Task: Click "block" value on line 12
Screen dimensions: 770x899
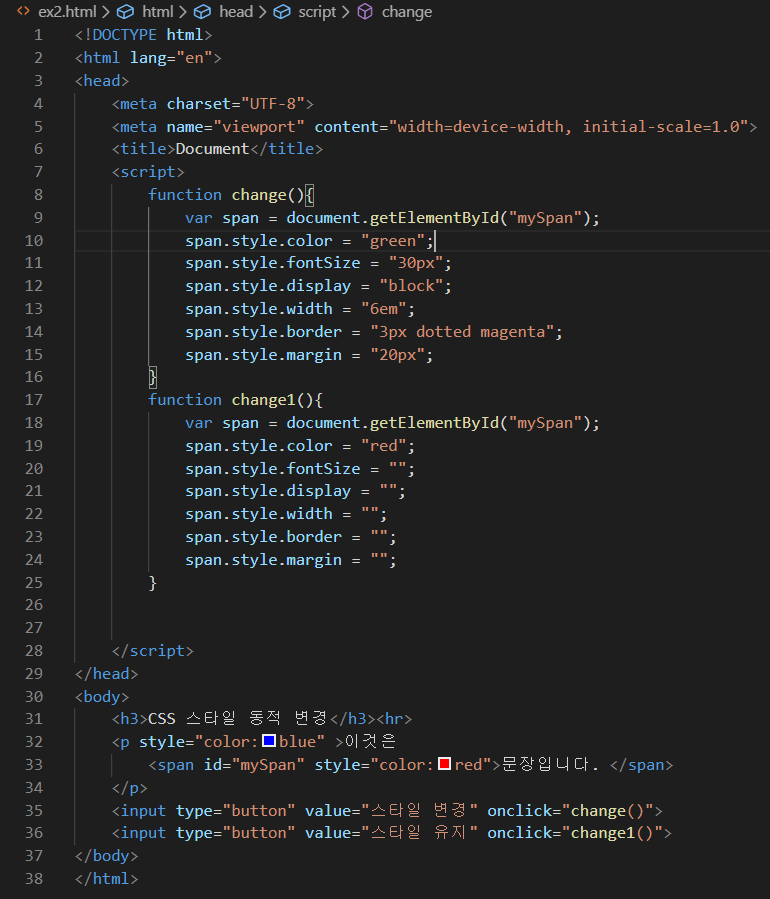Action: pyautogui.click(x=411, y=286)
